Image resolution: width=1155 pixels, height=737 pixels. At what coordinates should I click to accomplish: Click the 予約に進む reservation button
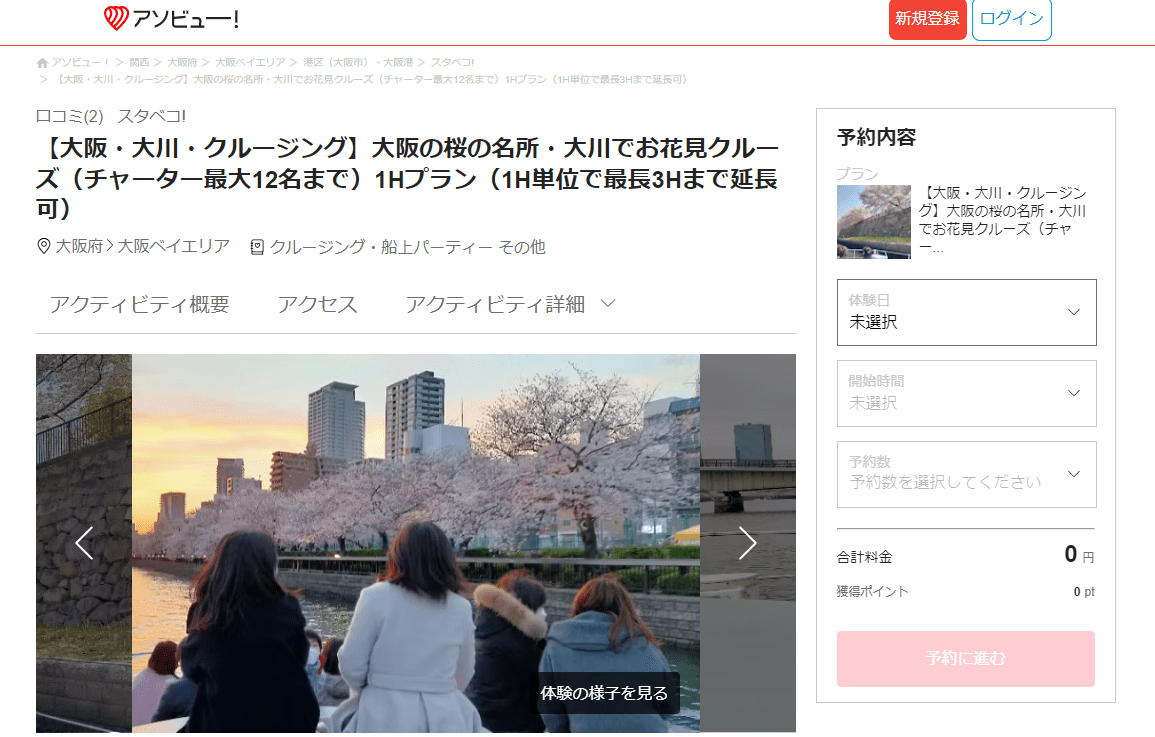(964, 658)
